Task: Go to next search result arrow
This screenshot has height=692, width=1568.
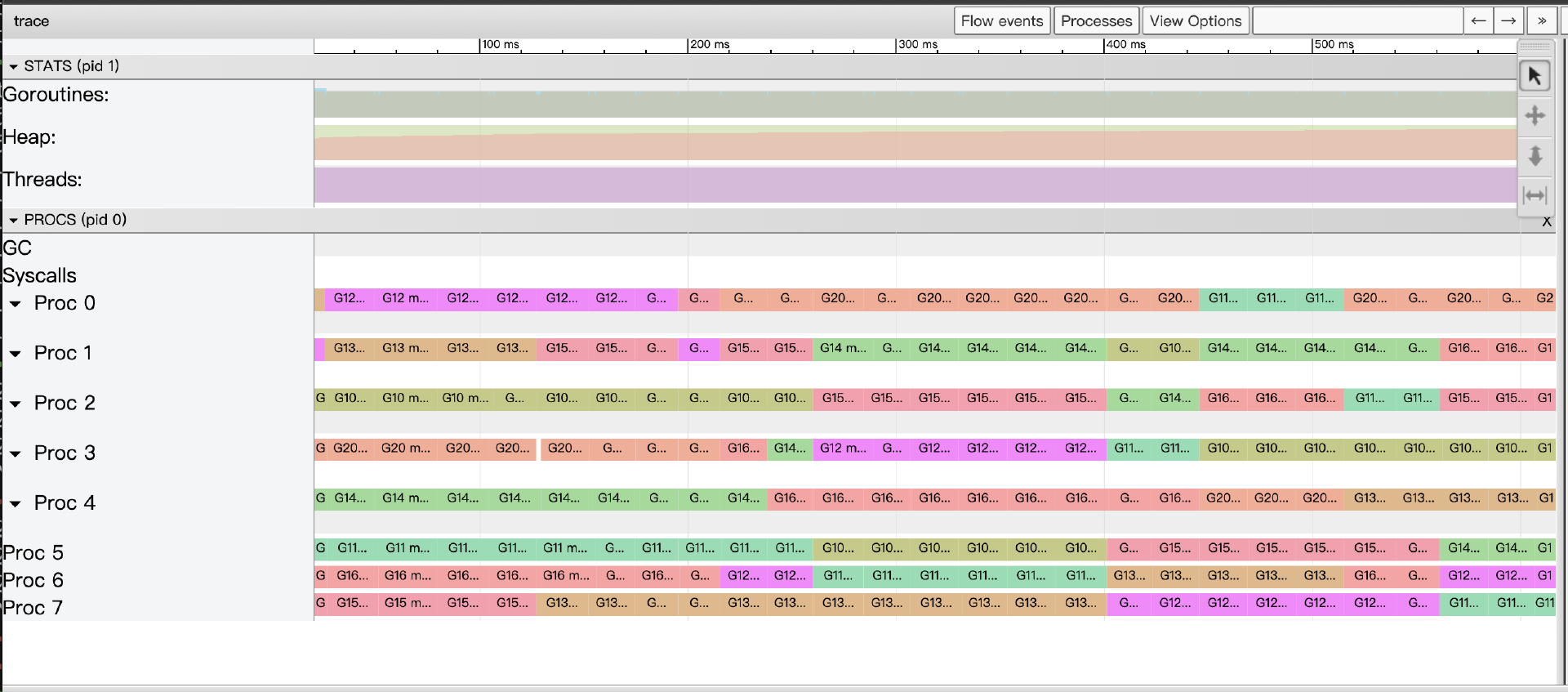Action: (x=1508, y=21)
